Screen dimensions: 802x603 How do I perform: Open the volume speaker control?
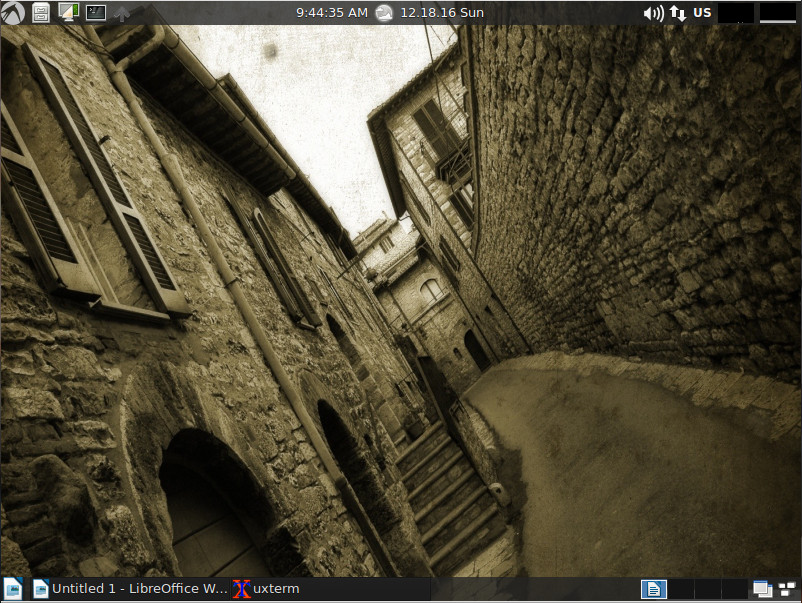pyautogui.click(x=653, y=13)
